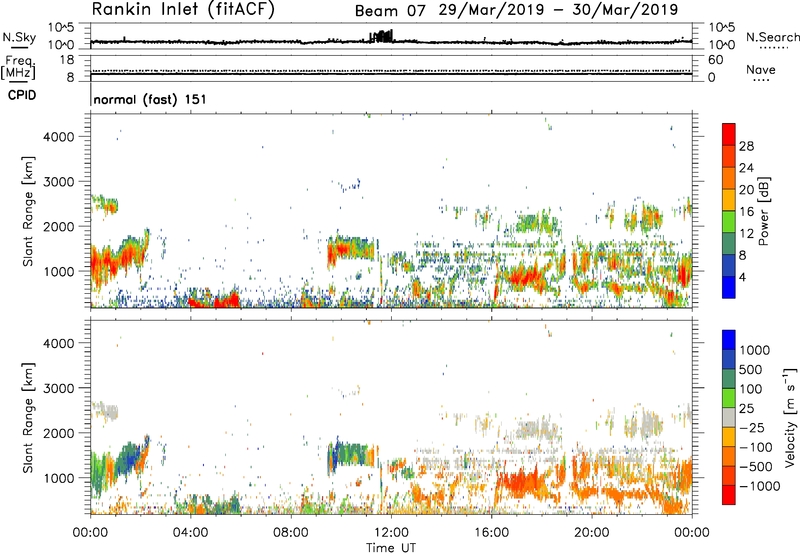Click the blue bottom of power colorbar

pos(729,288)
